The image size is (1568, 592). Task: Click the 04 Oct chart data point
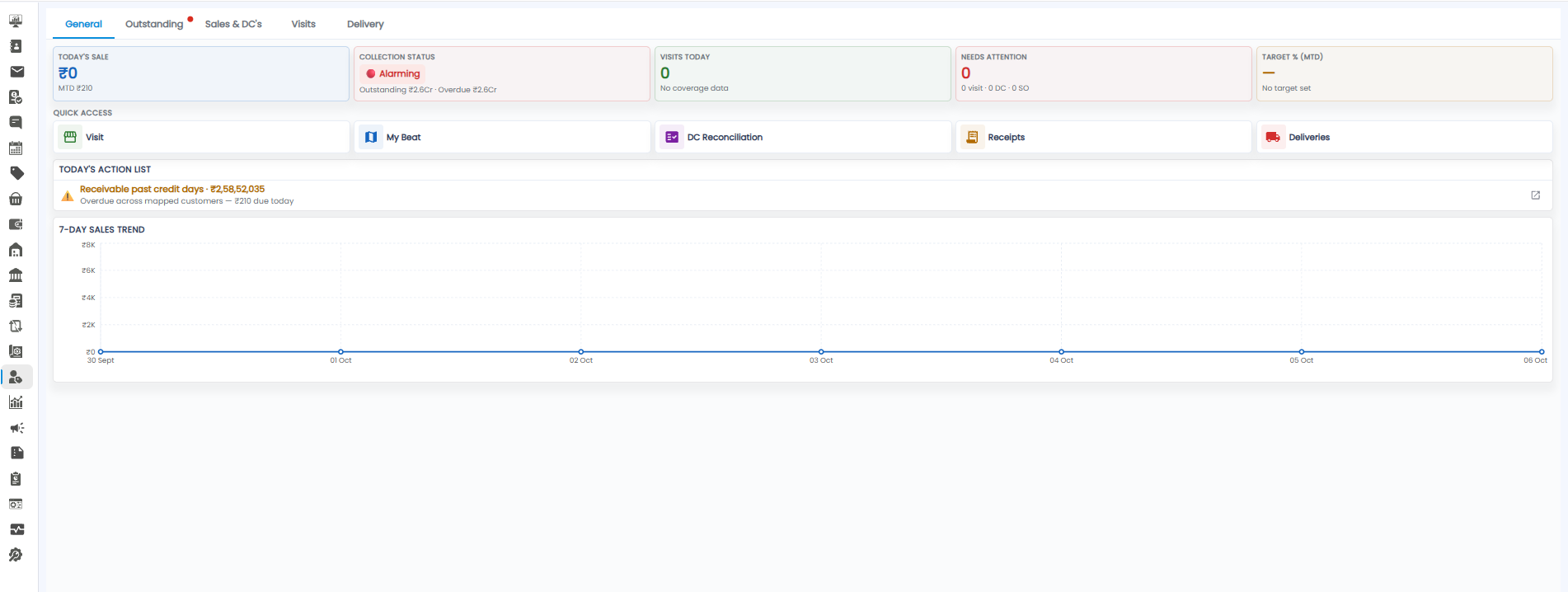[1061, 352]
